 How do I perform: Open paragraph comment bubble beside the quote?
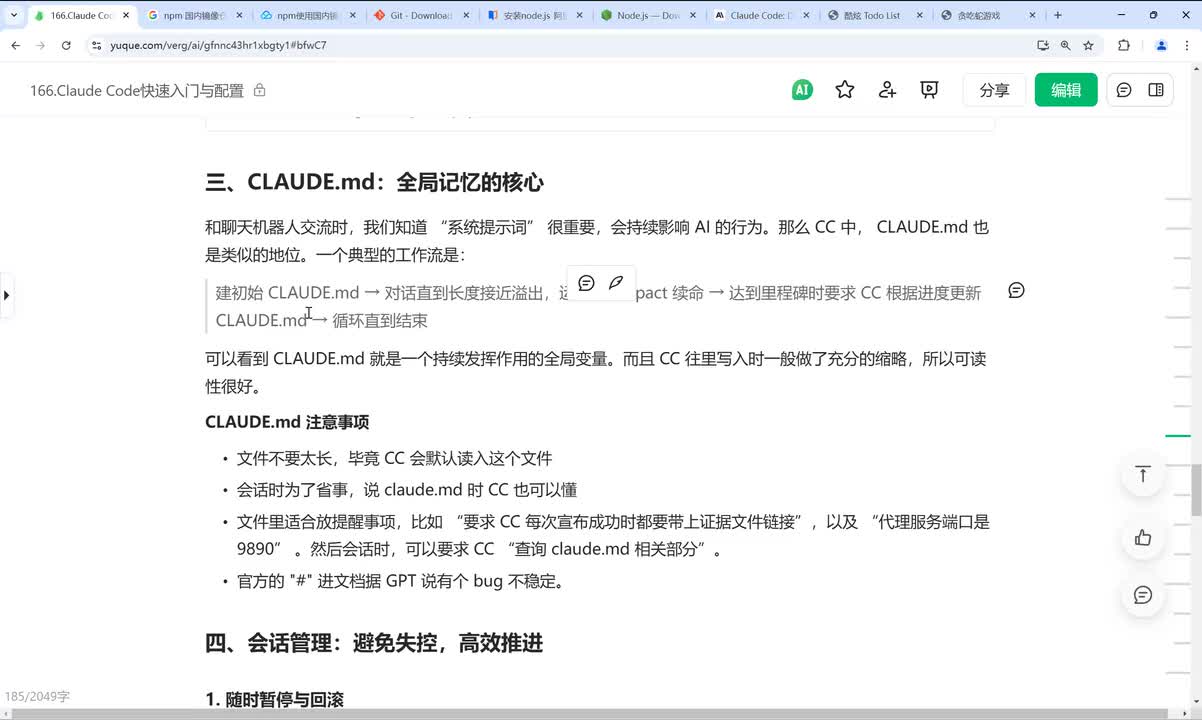pos(1016,290)
